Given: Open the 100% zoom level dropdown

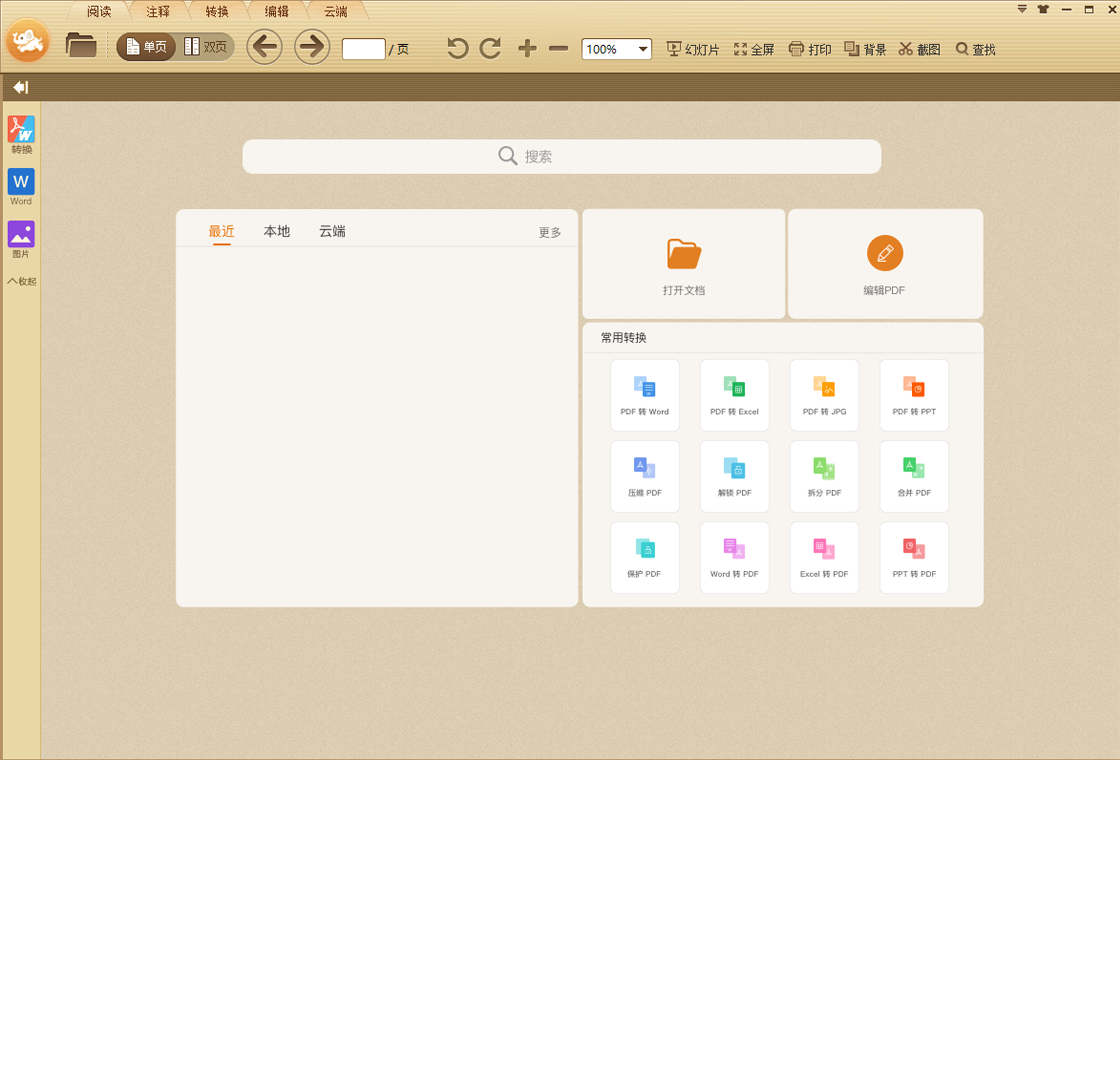Looking at the screenshot, I should coord(644,49).
